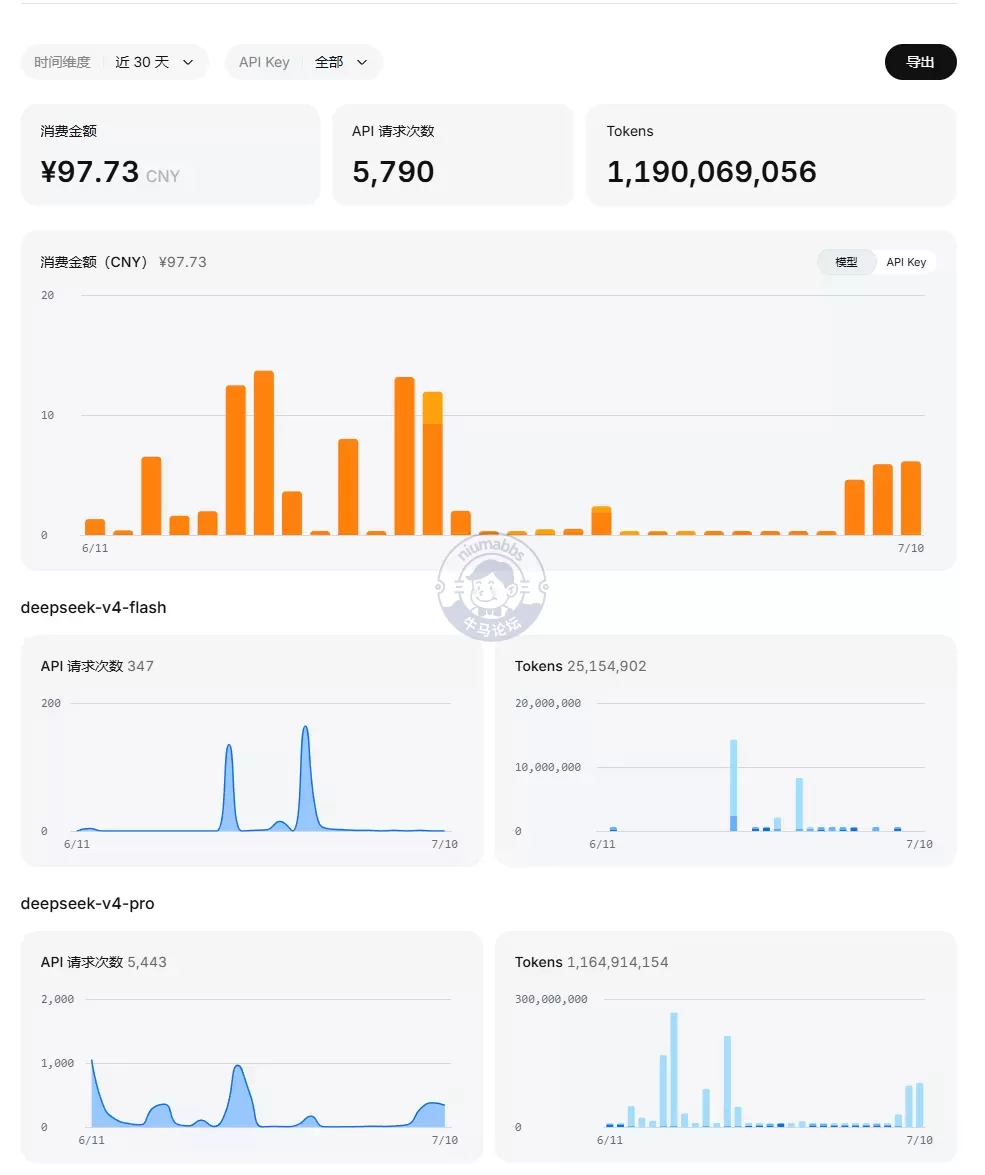Open the 时间维度 近 30 天 dropdown
985x1175 pixels.
(114, 62)
